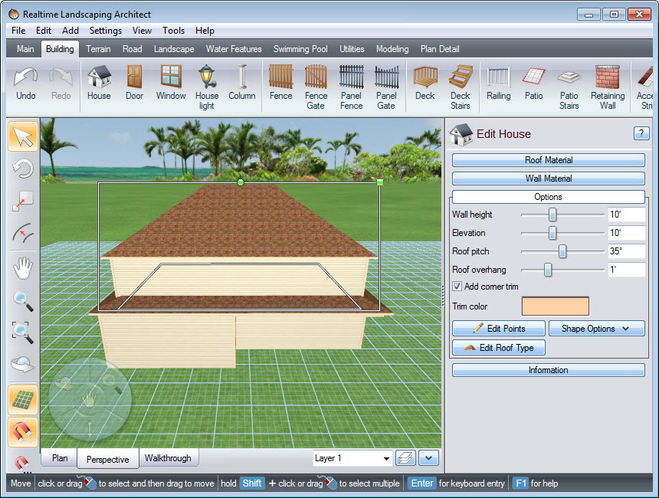Image resolution: width=659 pixels, height=498 pixels.
Task: Adjust the Elevation slider
Action: point(553,233)
